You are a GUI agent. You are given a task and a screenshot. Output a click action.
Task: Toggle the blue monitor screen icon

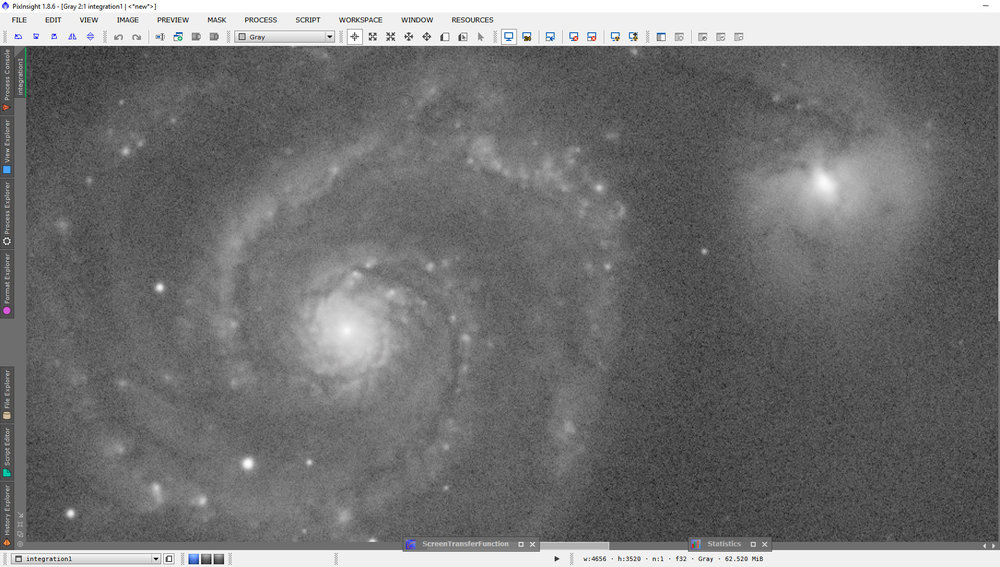[508, 37]
